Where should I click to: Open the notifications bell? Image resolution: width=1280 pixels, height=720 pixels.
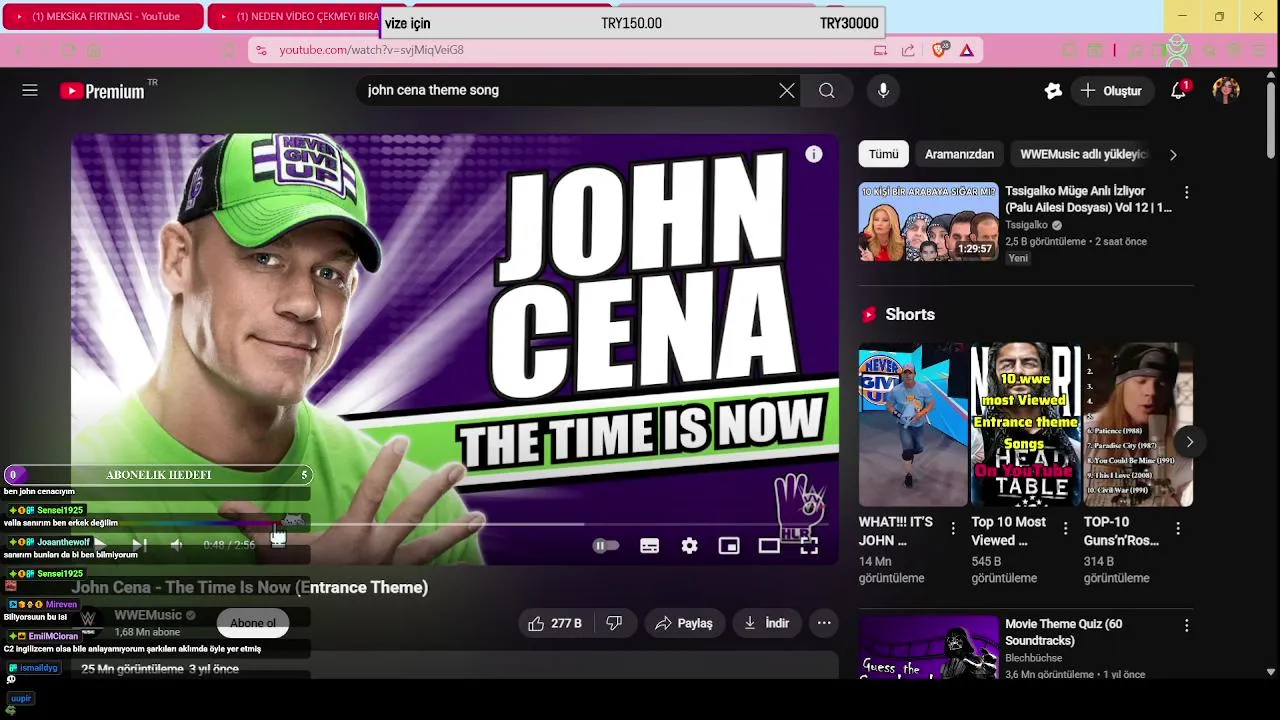(x=1178, y=91)
